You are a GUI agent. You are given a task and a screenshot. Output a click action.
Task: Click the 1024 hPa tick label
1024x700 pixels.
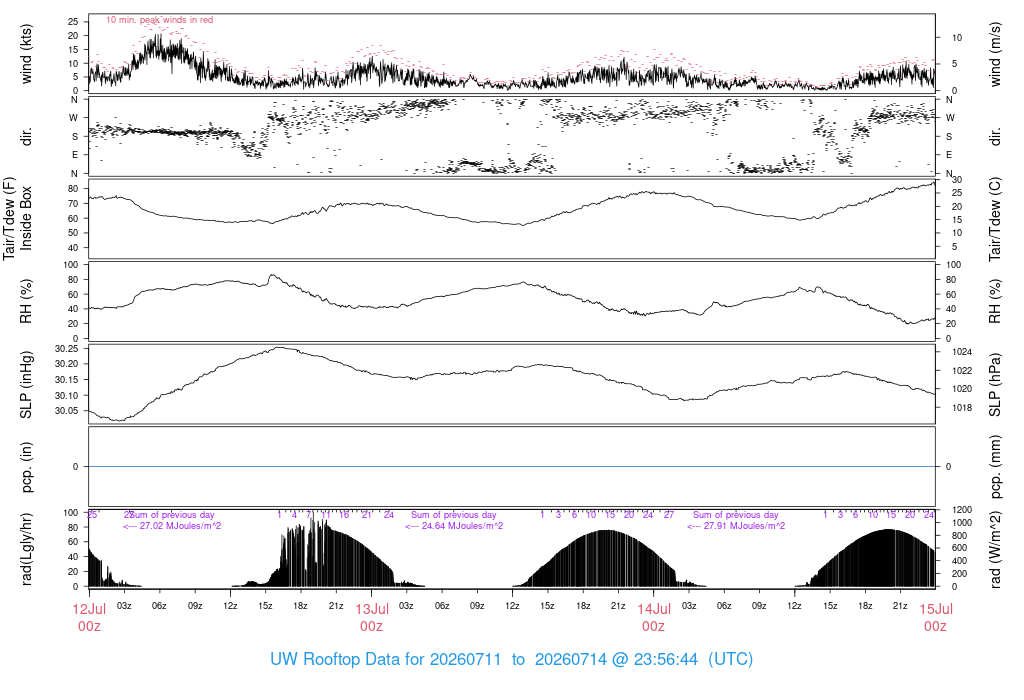point(962,352)
